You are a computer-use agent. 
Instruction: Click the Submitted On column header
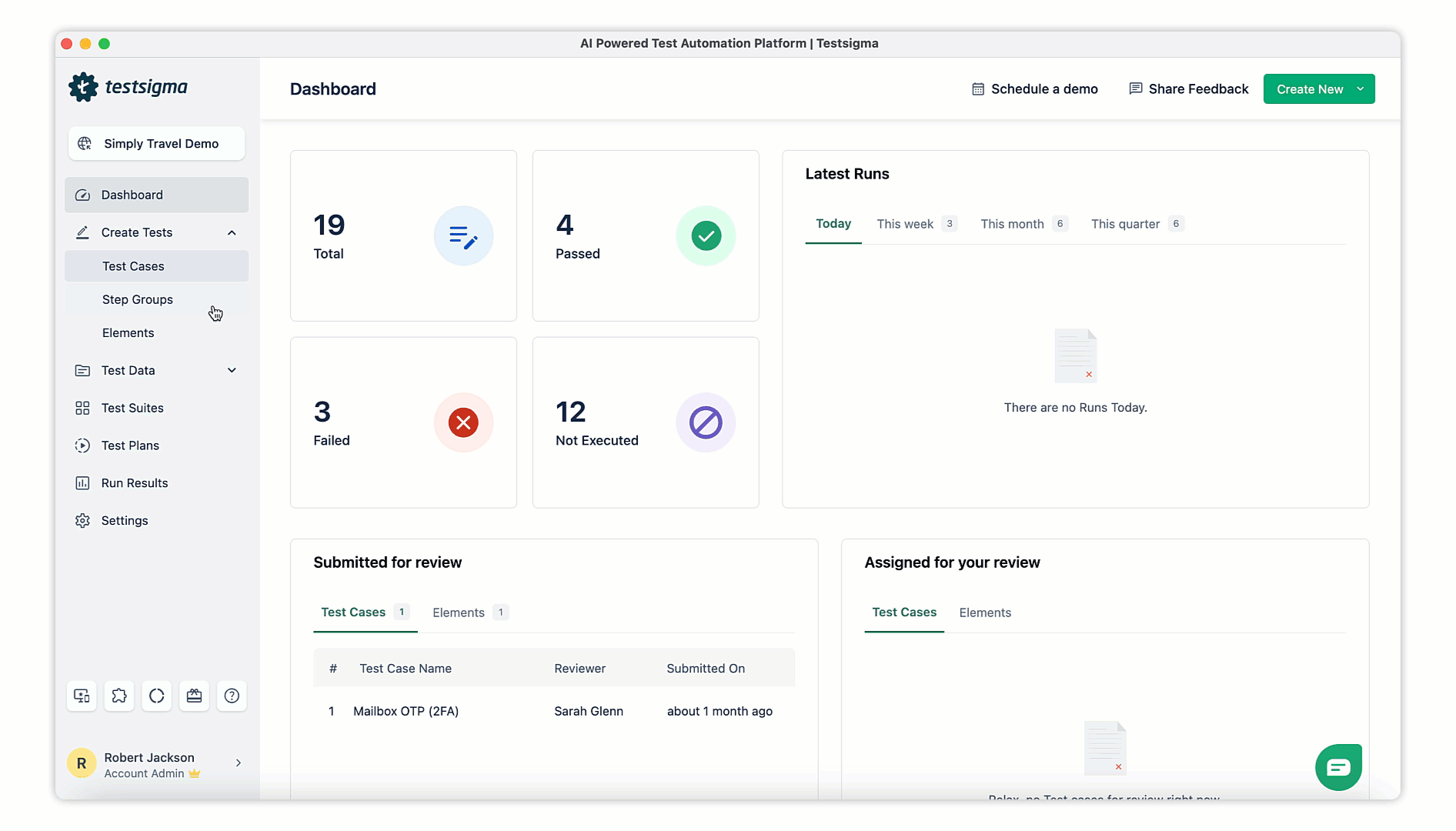[x=706, y=669]
